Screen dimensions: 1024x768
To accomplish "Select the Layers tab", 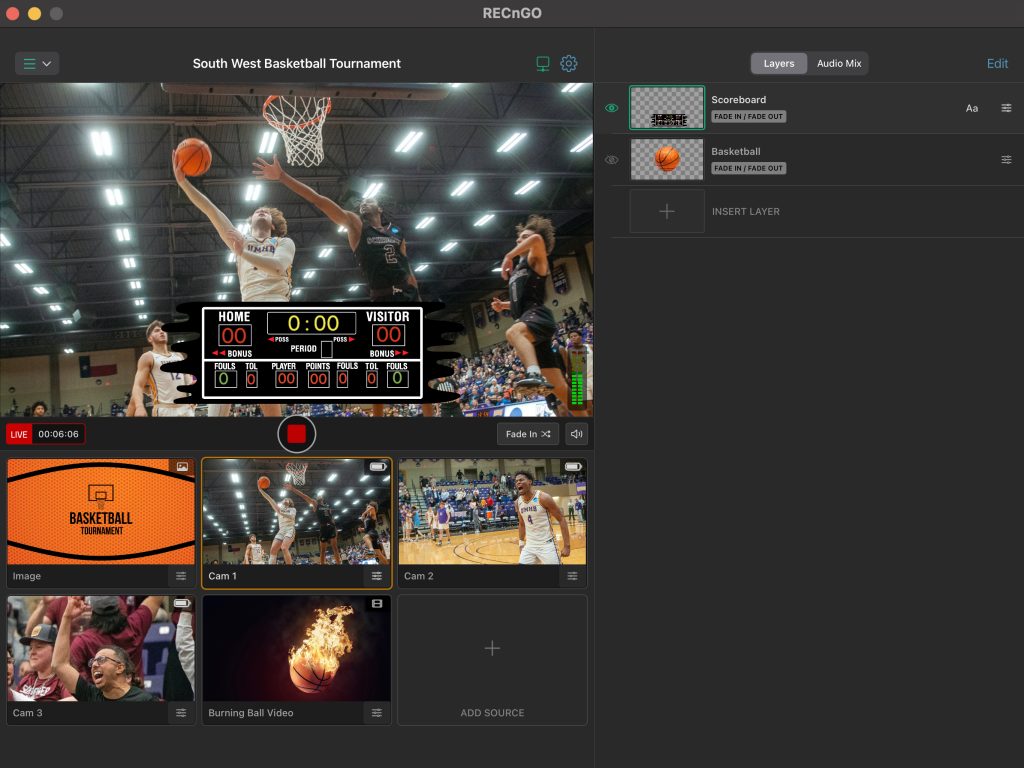I will (x=778, y=63).
